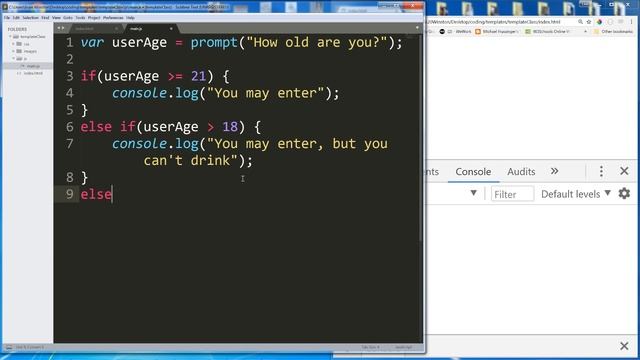Screen dimensions: 640x360
Task: Click the console Filter input field
Action: [x=512, y=194]
